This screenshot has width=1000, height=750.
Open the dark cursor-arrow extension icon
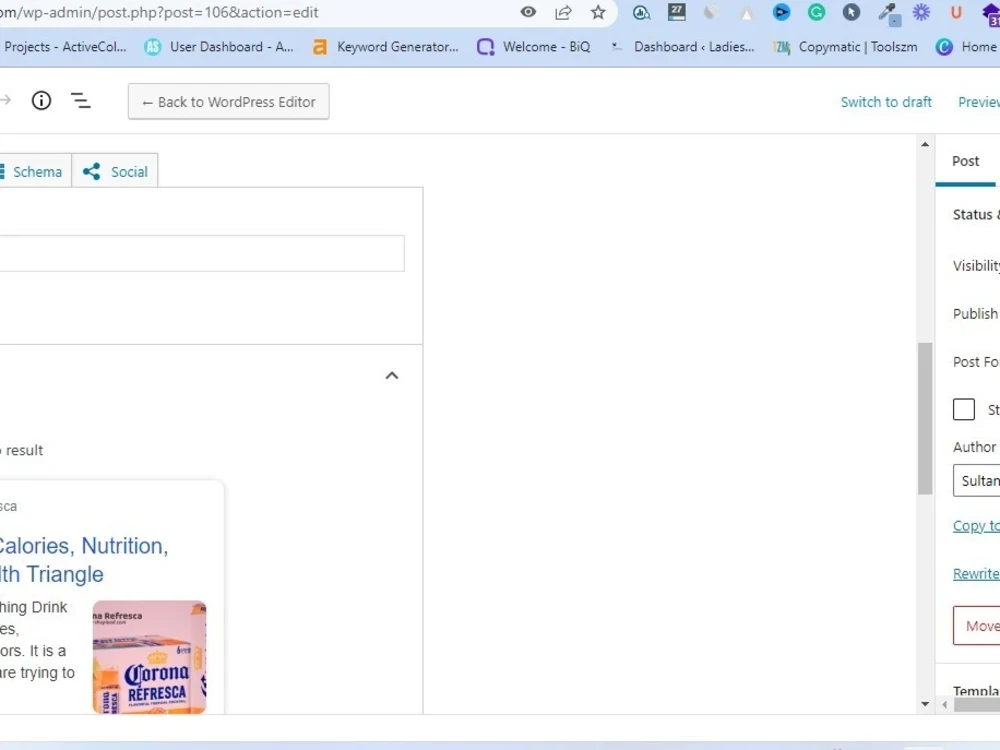coord(851,12)
